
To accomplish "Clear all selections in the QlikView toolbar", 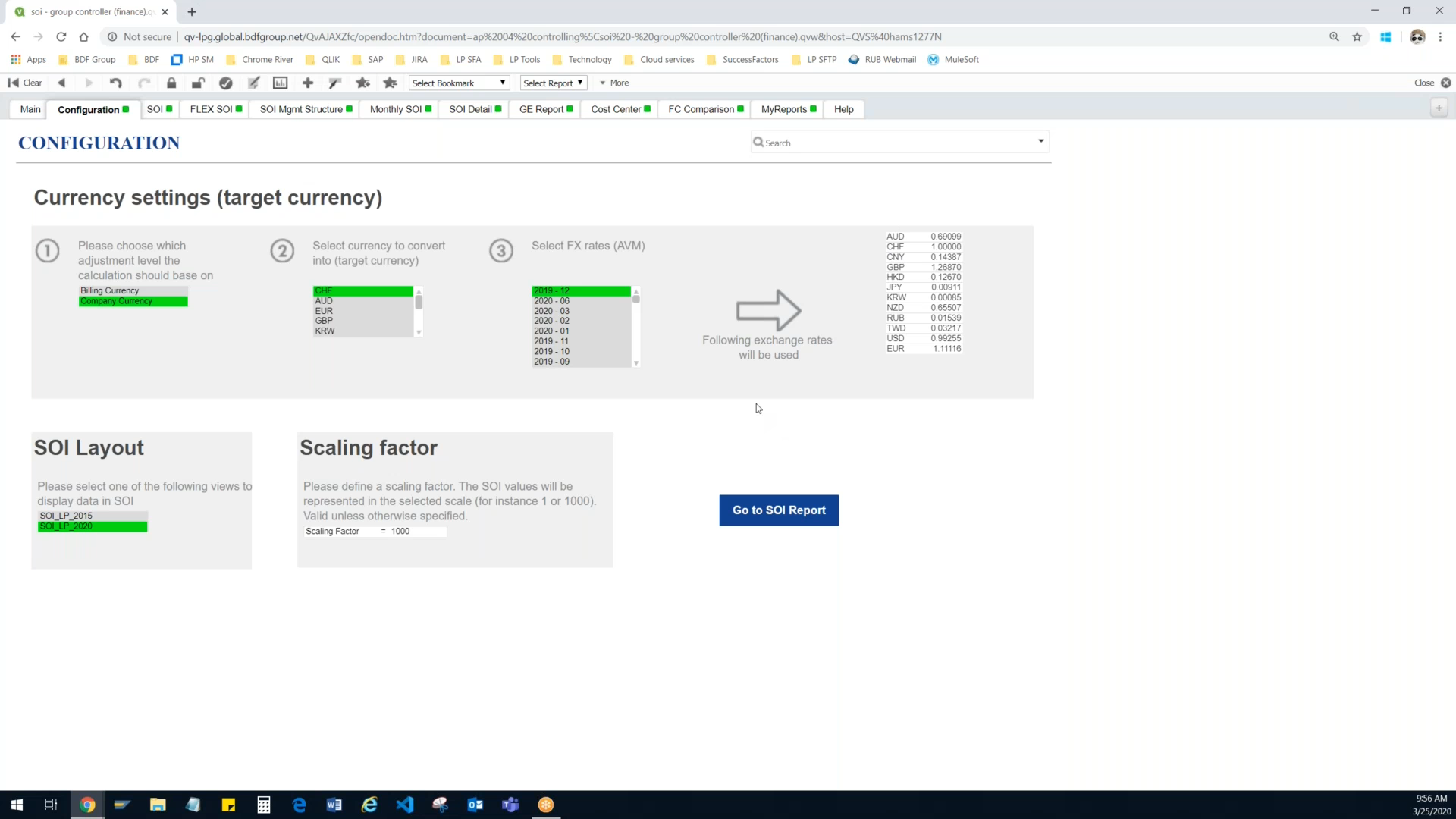I will coord(25,83).
